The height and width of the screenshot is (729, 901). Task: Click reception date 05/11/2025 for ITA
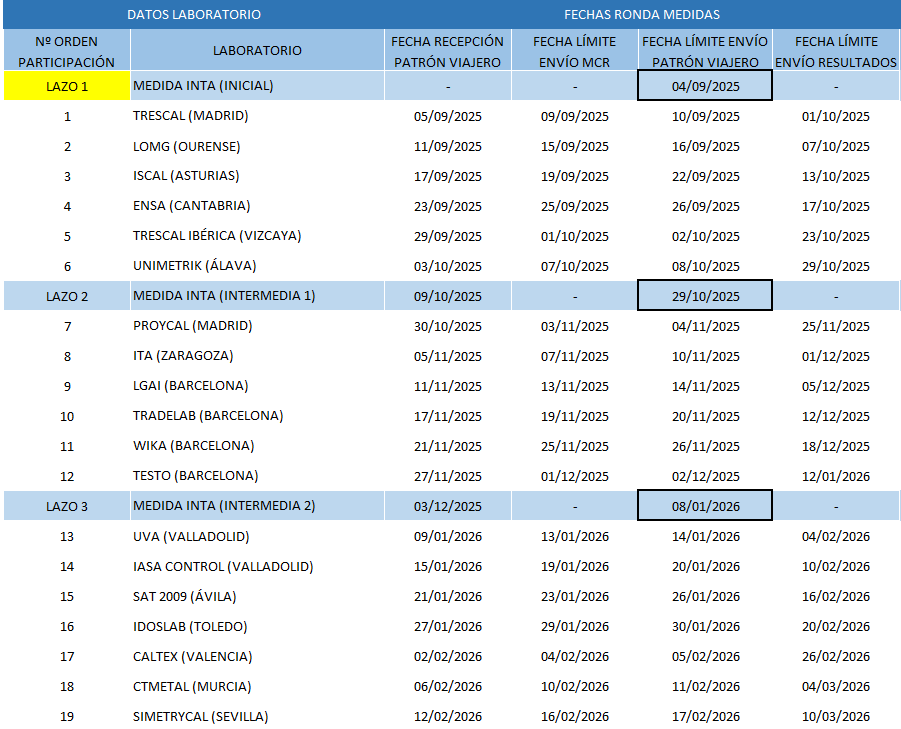pos(448,356)
